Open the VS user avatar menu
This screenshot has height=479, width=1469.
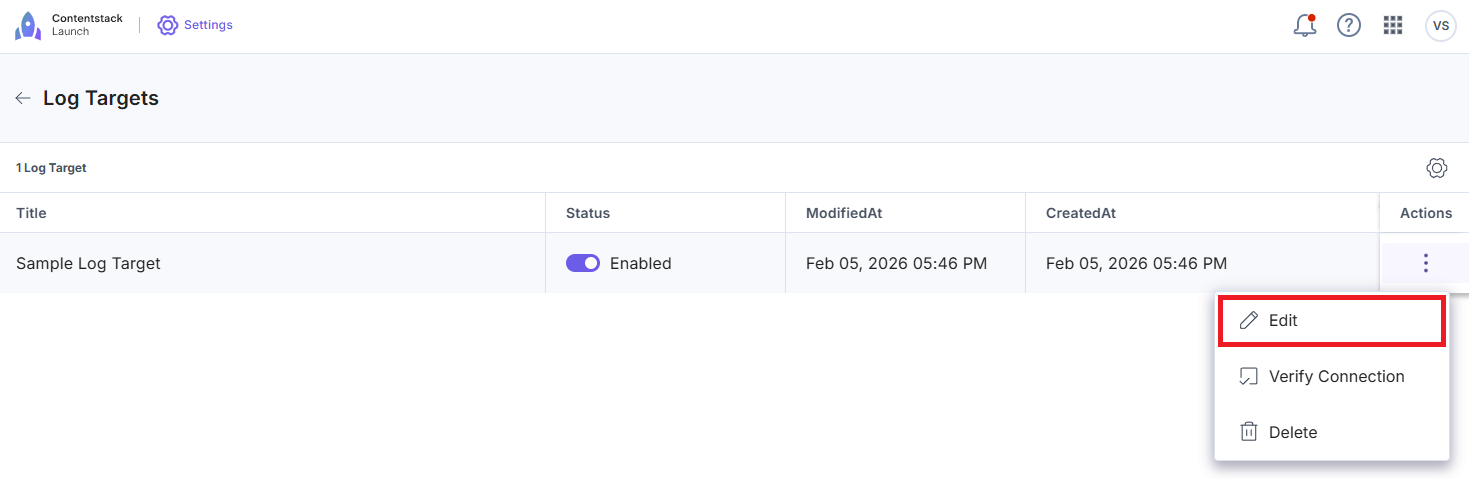coord(1440,26)
